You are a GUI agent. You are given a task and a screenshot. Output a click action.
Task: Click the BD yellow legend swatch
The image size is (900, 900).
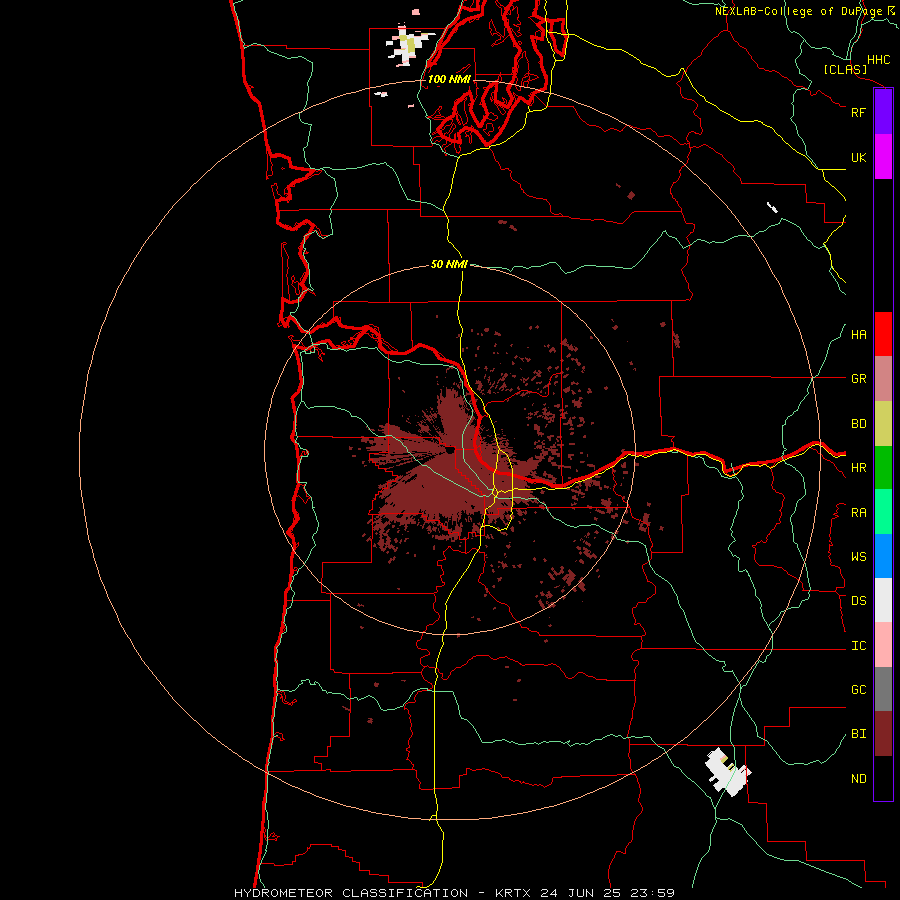point(883,424)
